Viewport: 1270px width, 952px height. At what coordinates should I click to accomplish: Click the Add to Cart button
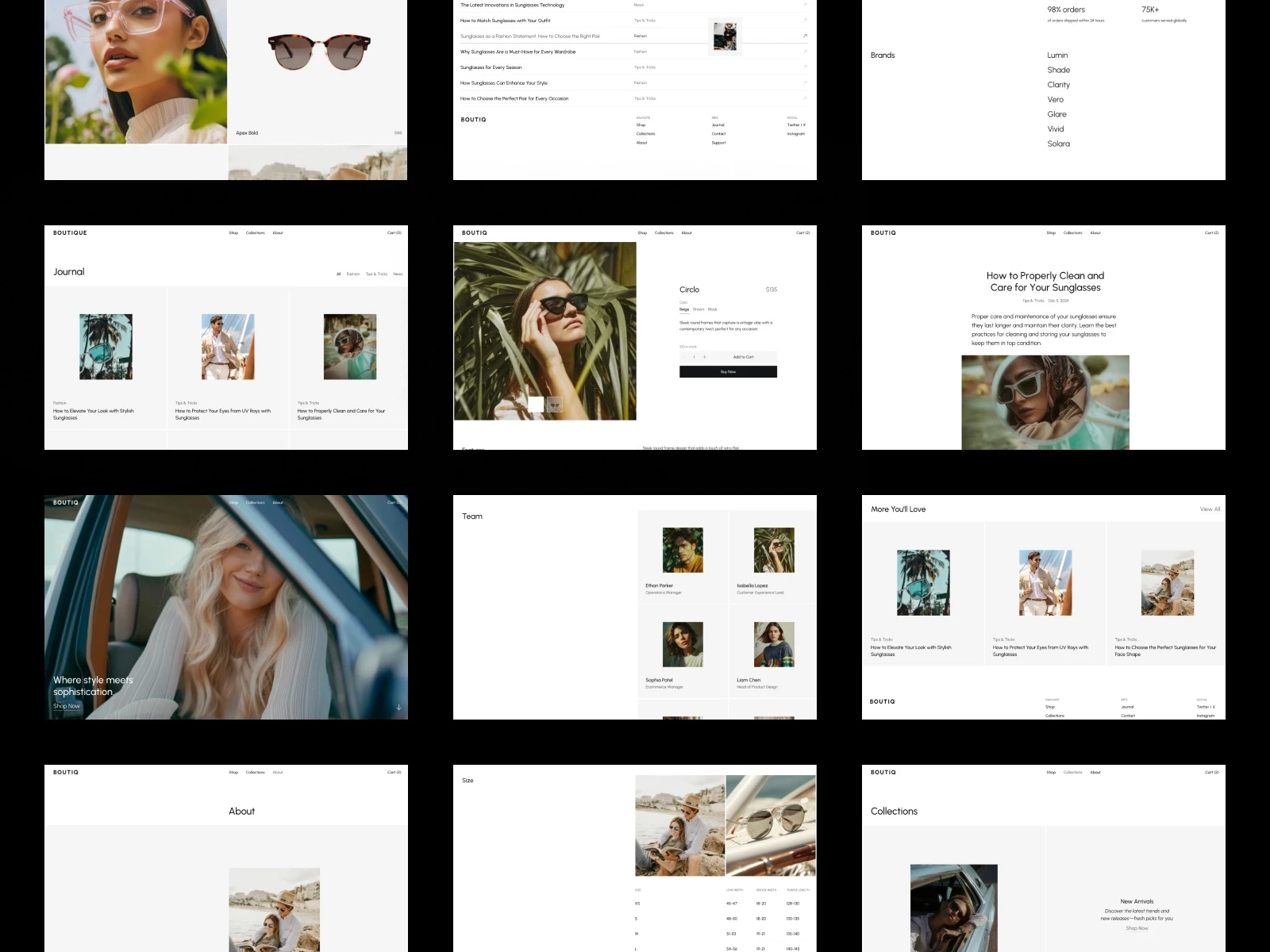744,357
